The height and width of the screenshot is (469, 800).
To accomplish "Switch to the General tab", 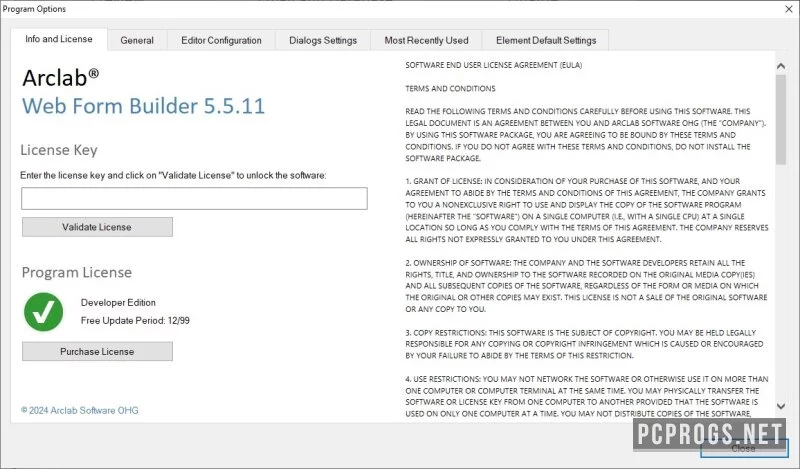I will (x=137, y=40).
